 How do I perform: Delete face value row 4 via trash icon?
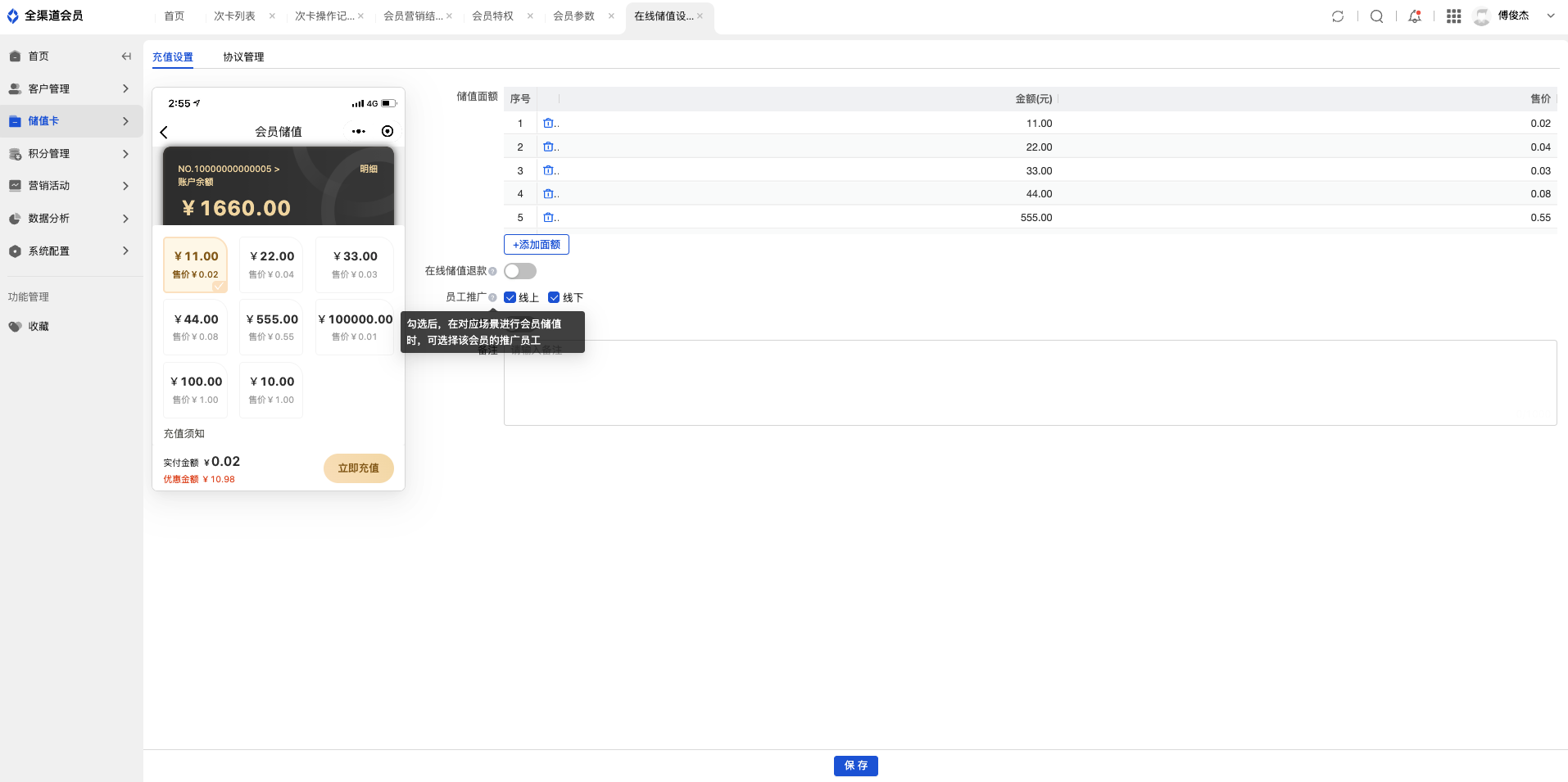(549, 193)
